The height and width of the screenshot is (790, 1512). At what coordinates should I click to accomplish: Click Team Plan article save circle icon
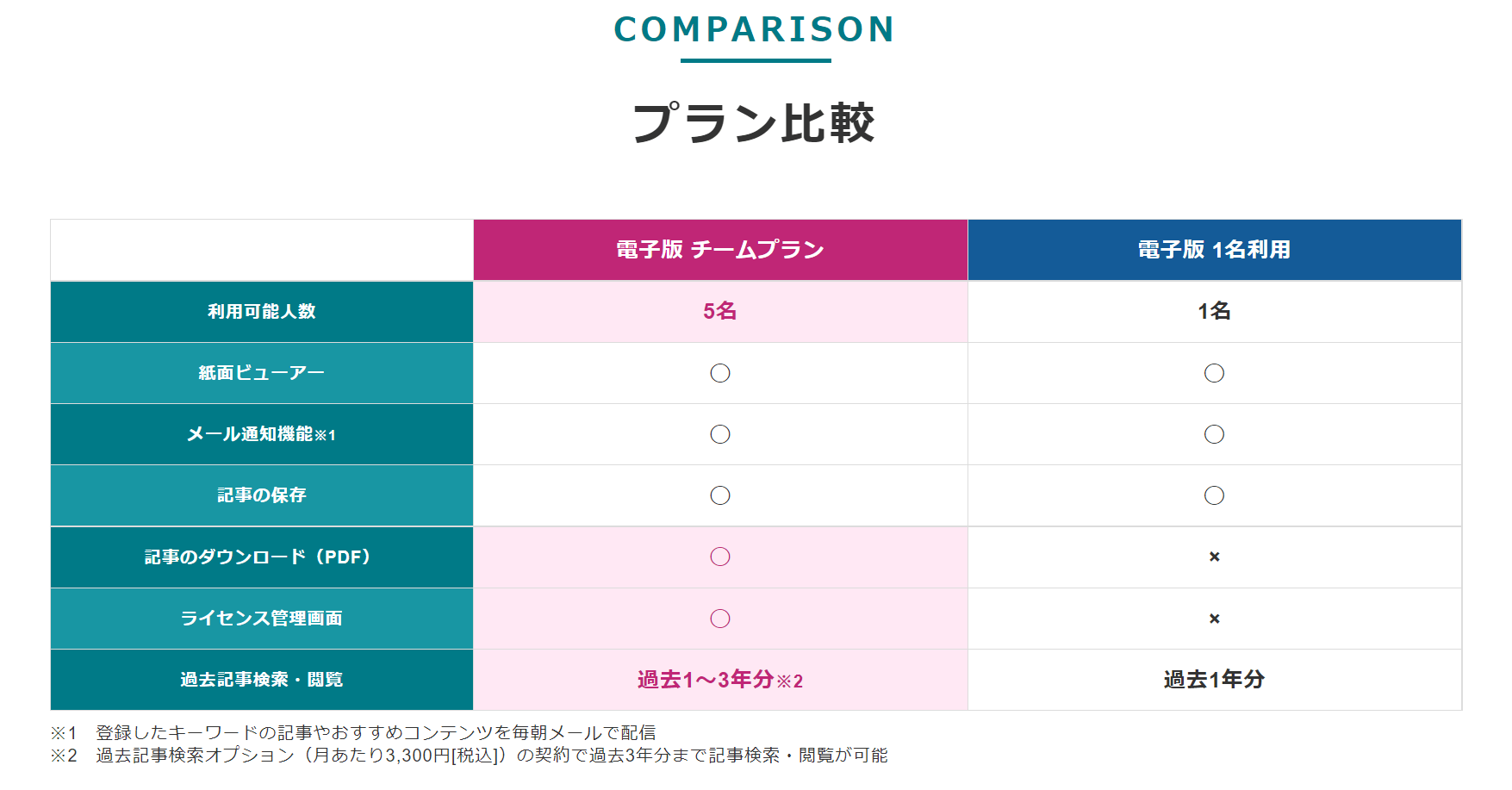[x=720, y=495]
